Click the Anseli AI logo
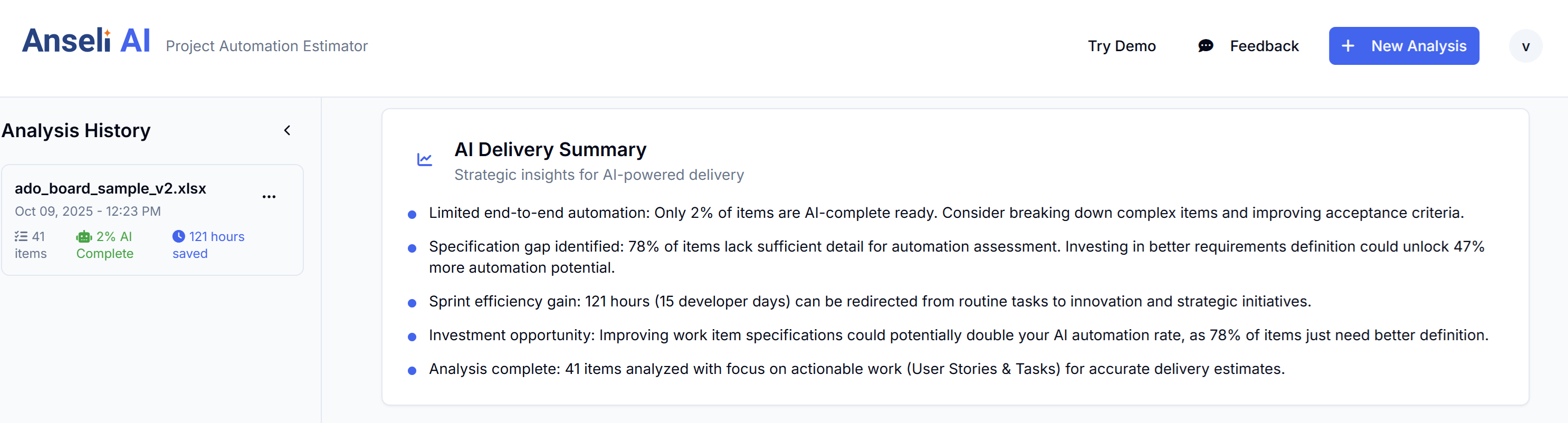 86,41
